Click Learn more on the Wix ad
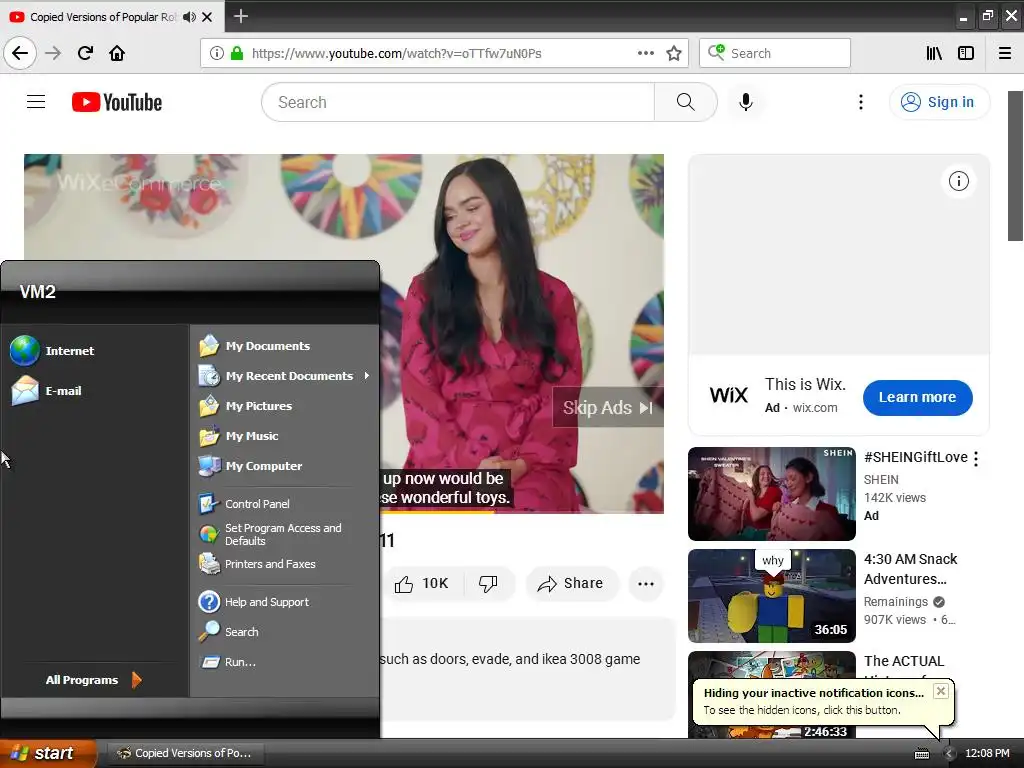Viewport: 1024px width, 768px height. 918,397
